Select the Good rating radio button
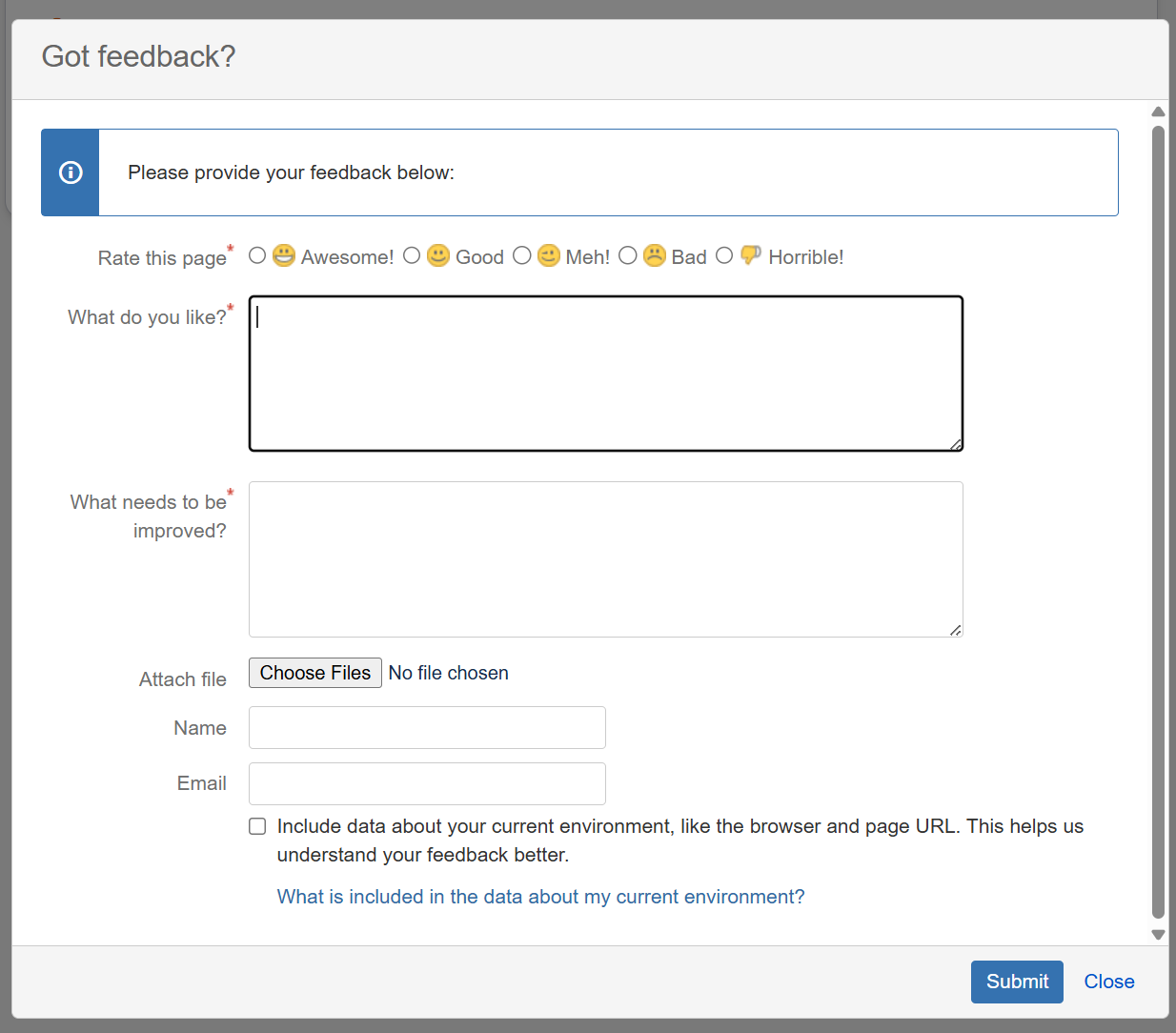Screen dimensions: 1176x1033 [412, 255]
